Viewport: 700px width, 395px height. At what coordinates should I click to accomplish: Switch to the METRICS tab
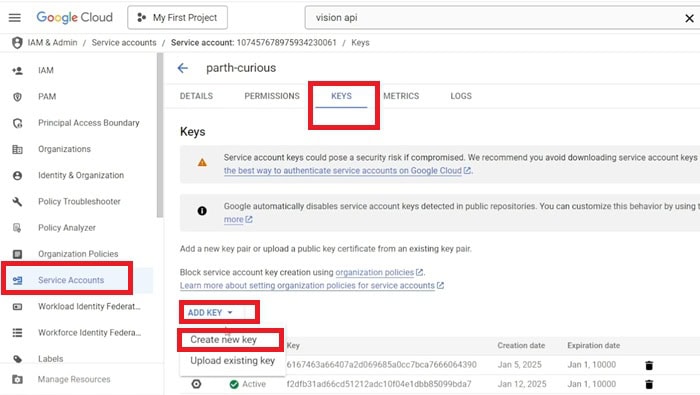point(401,96)
